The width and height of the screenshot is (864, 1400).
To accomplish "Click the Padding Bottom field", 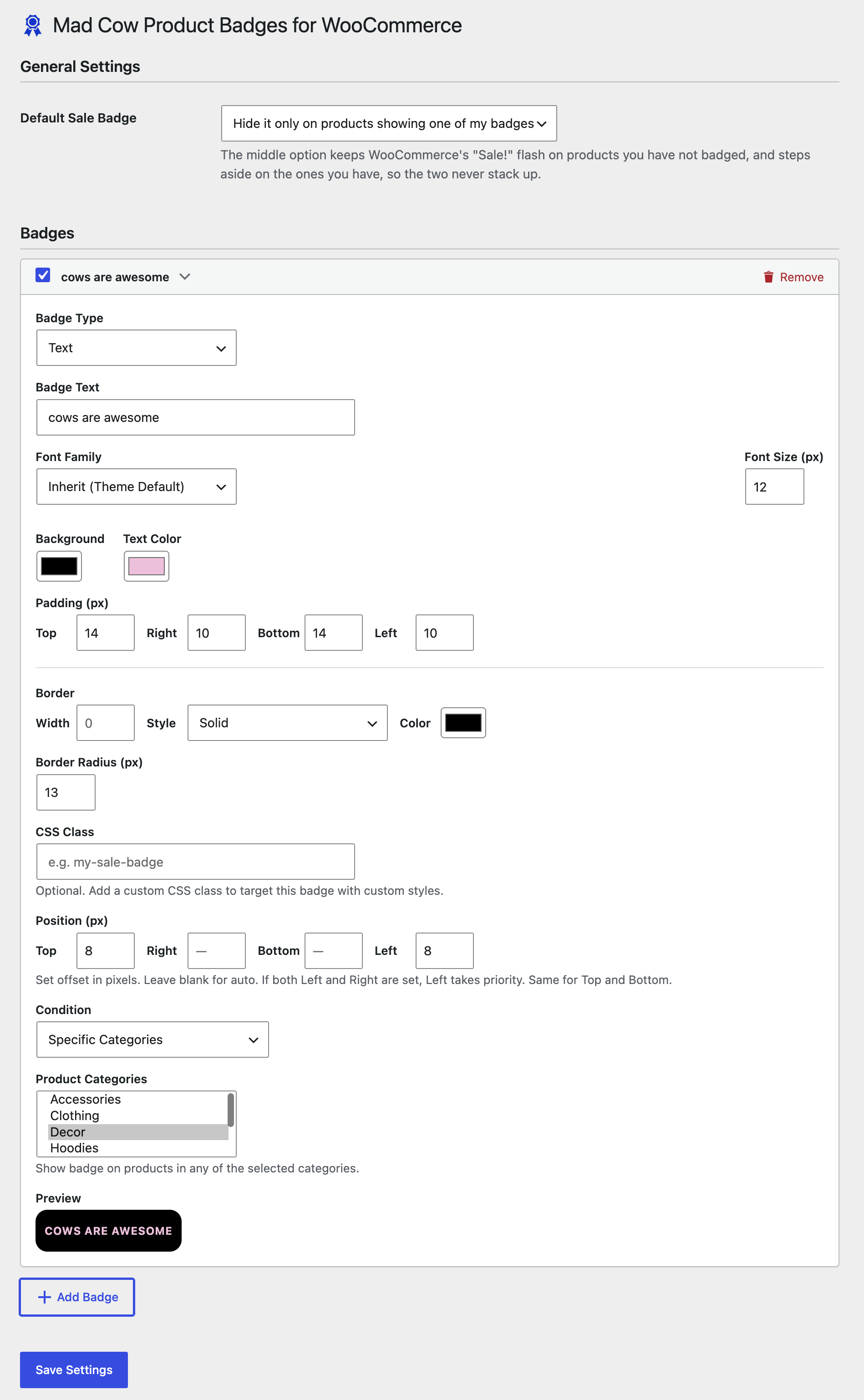I will coord(334,633).
